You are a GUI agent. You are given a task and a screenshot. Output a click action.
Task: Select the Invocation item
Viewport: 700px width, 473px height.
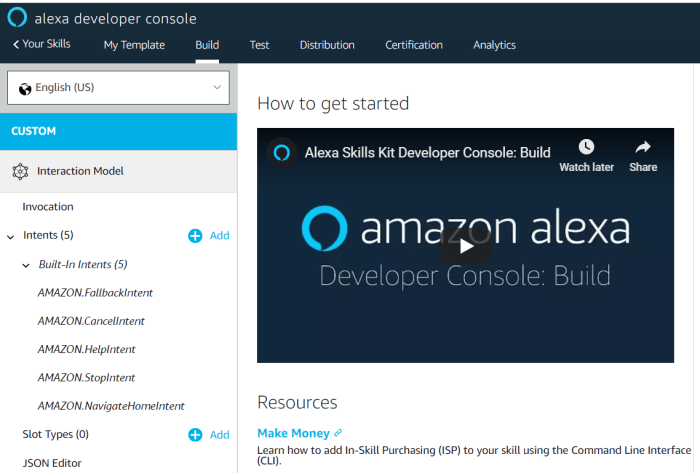point(48,207)
